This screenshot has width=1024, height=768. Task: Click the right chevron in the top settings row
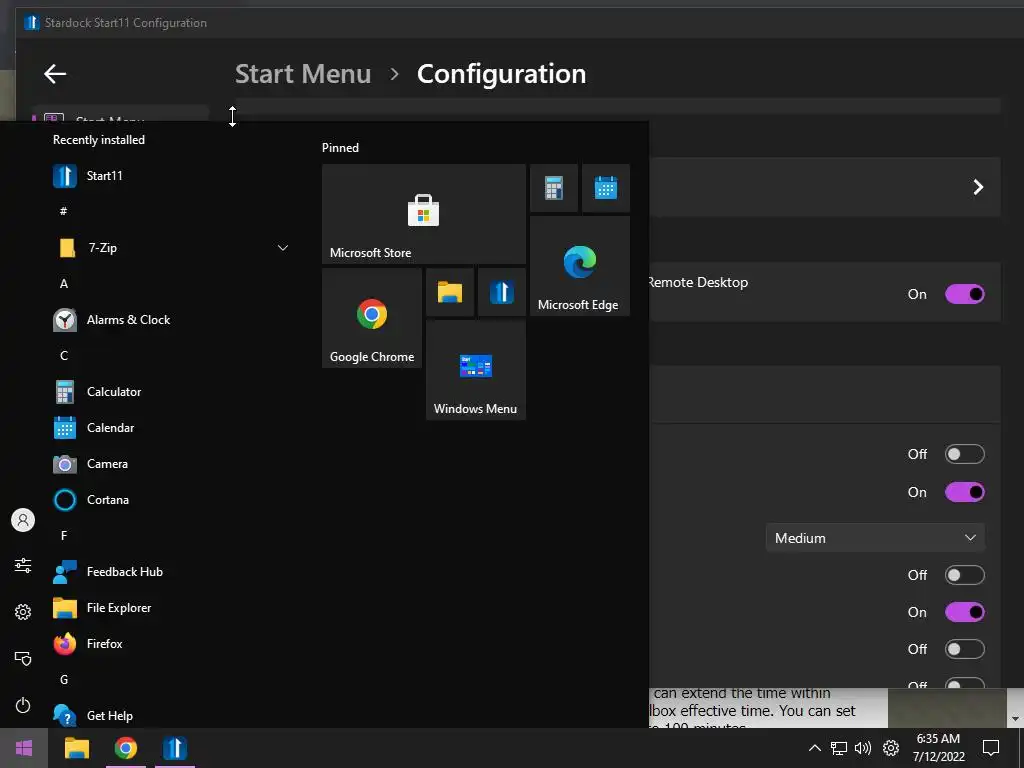[978, 187]
